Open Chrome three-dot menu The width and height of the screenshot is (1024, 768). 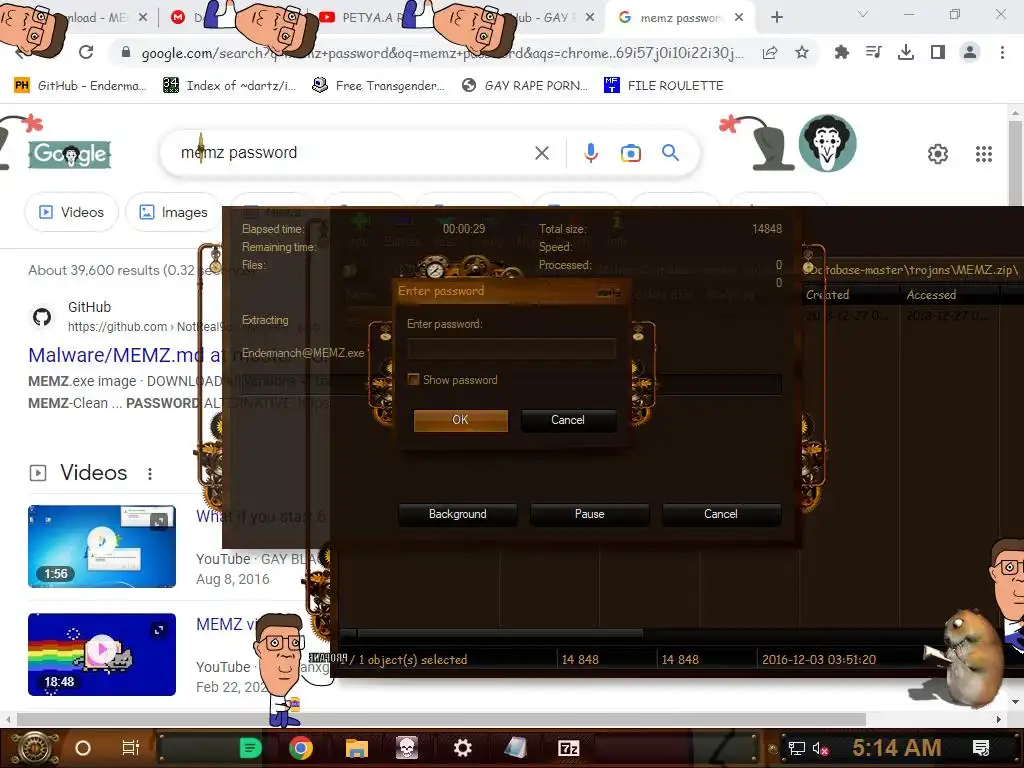coord(1002,52)
